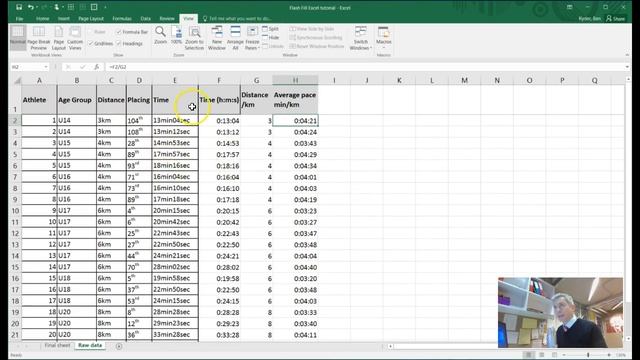
Task: Click View Side by Side
Action: click(x=312, y=29)
